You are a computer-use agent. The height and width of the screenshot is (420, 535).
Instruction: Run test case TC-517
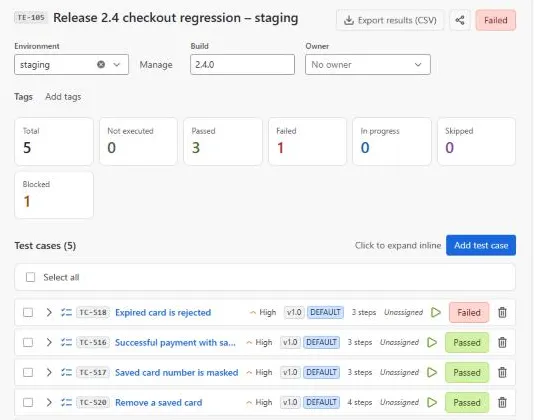click(x=432, y=372)
